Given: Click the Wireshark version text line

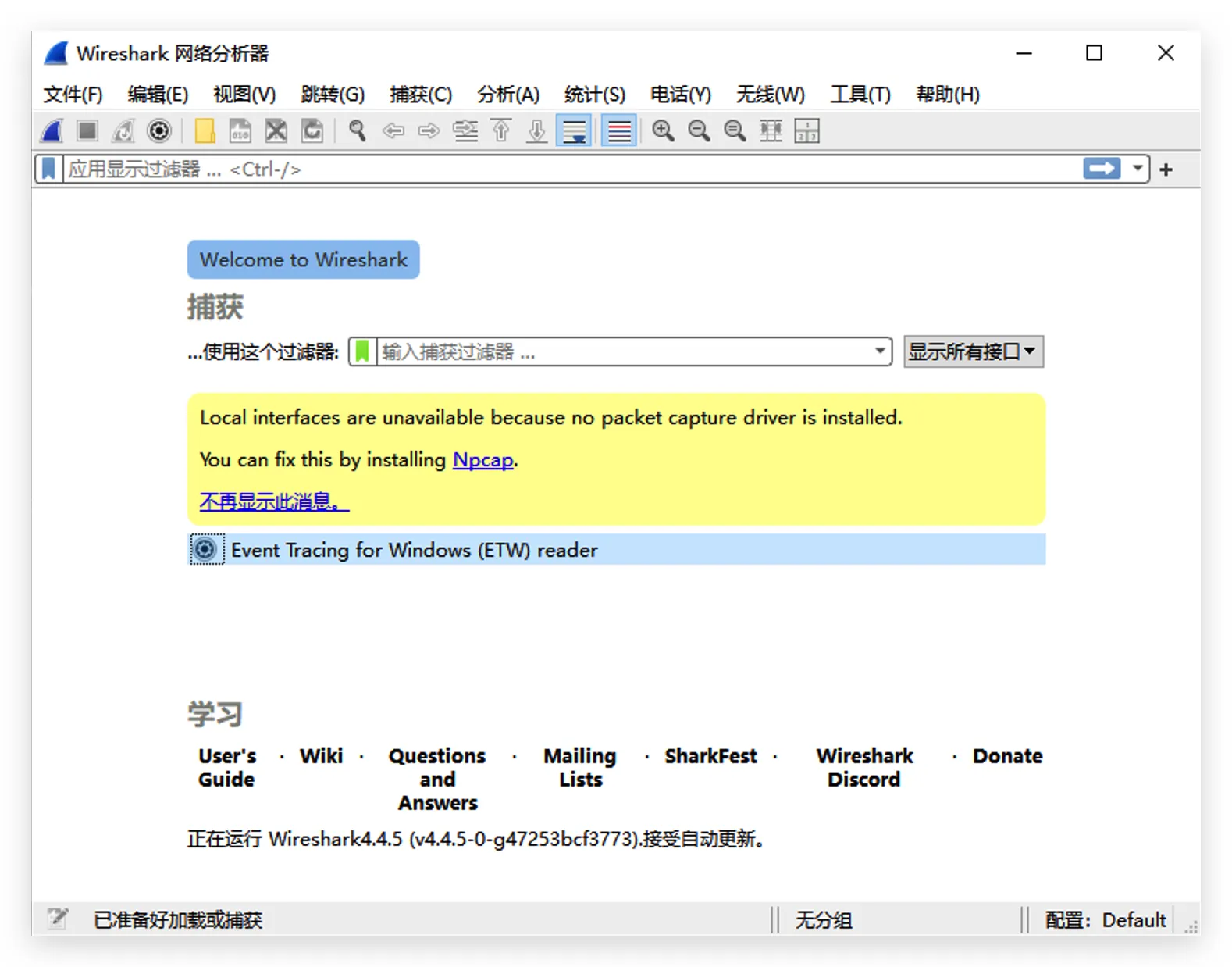Looking at the screenshot, I should 475,839.
